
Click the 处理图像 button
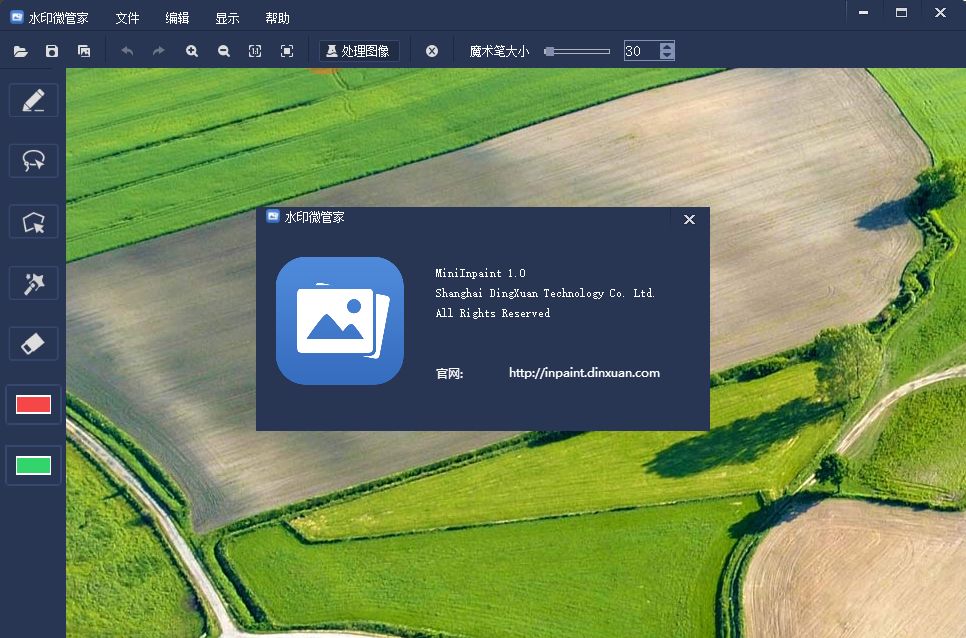[x=359, y=51]
